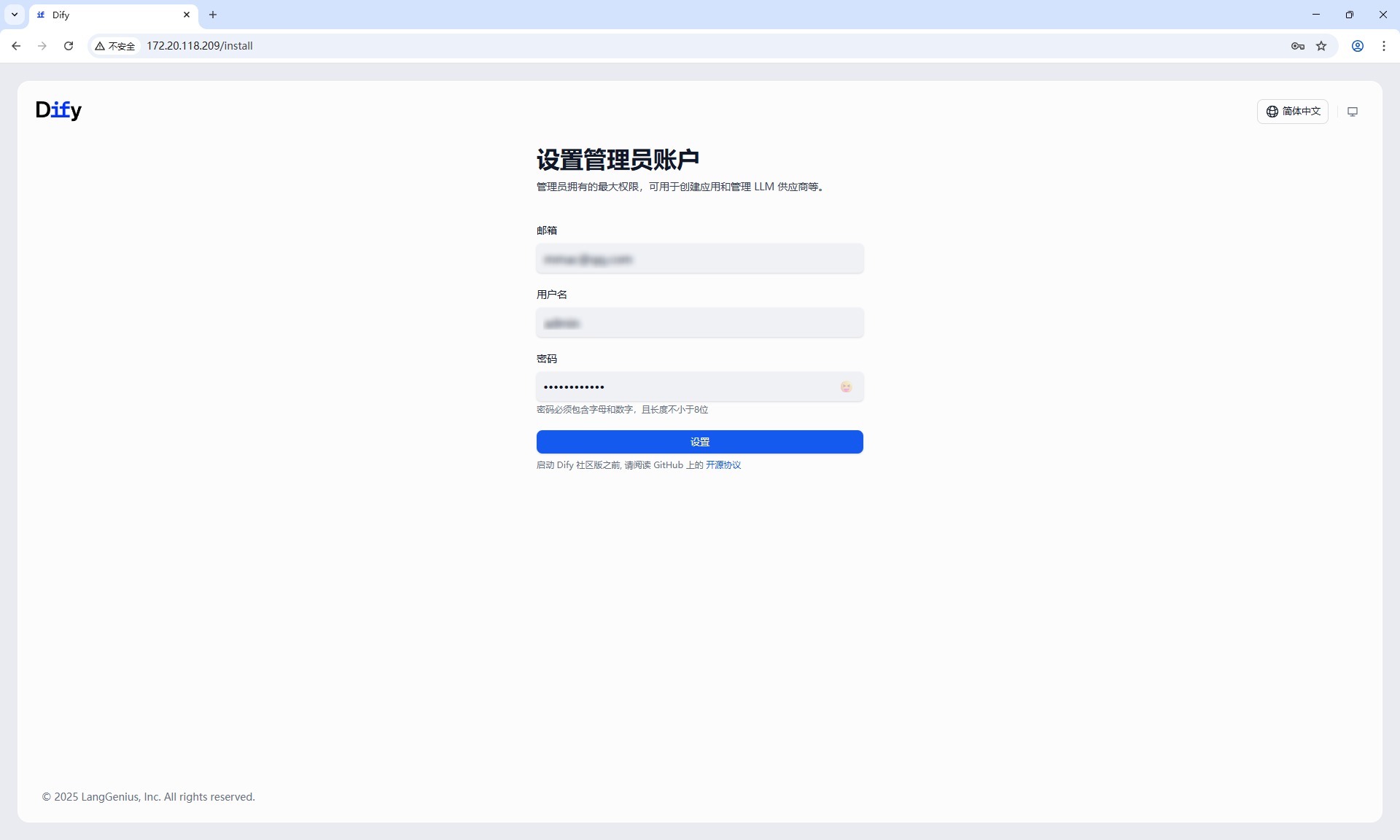This screenshot has width=1400, height=840.
Task: Open the 开源协议 license link
Action: (723, 465)
